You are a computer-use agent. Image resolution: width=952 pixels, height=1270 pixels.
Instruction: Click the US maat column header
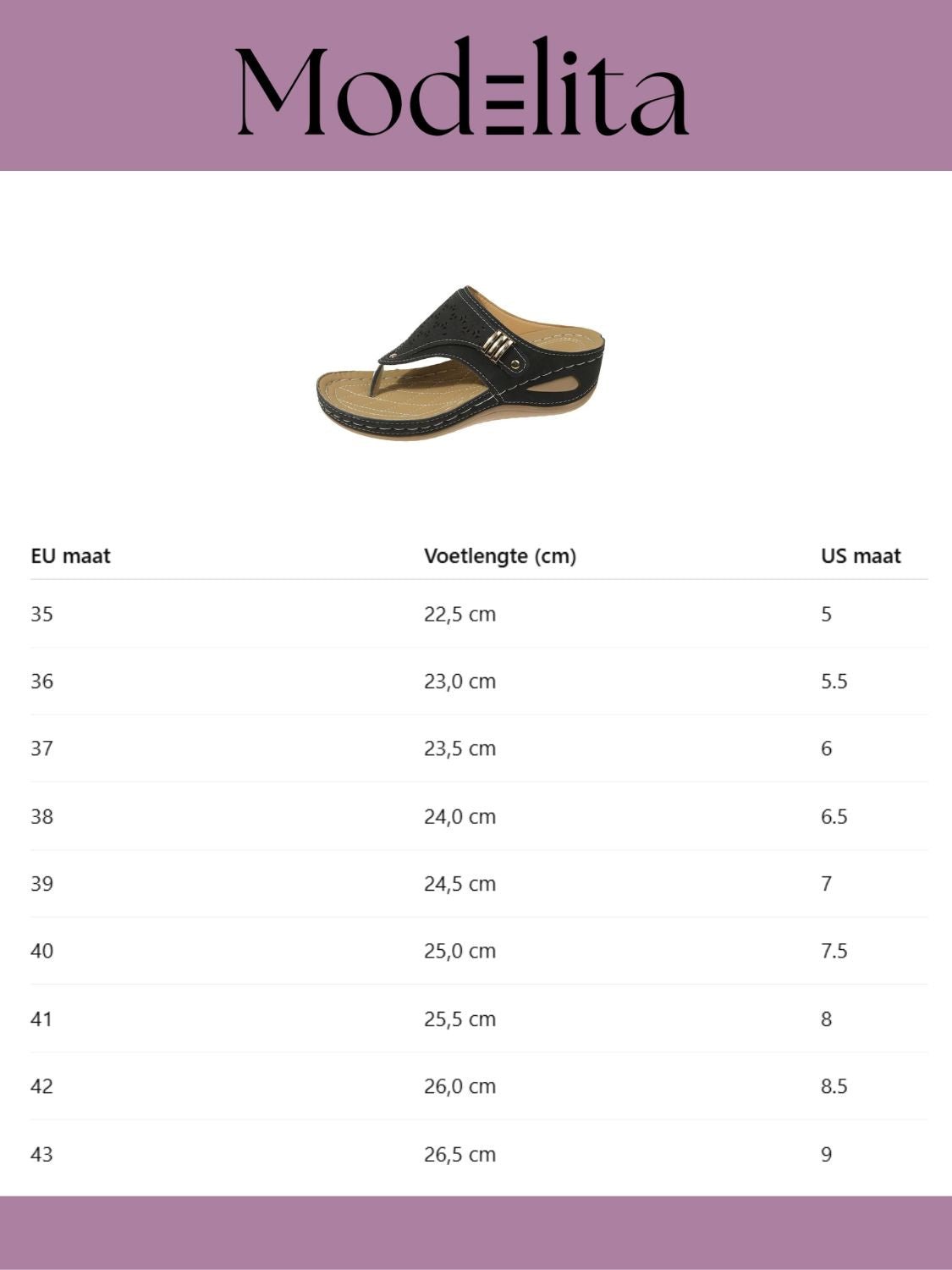point(860,556)
